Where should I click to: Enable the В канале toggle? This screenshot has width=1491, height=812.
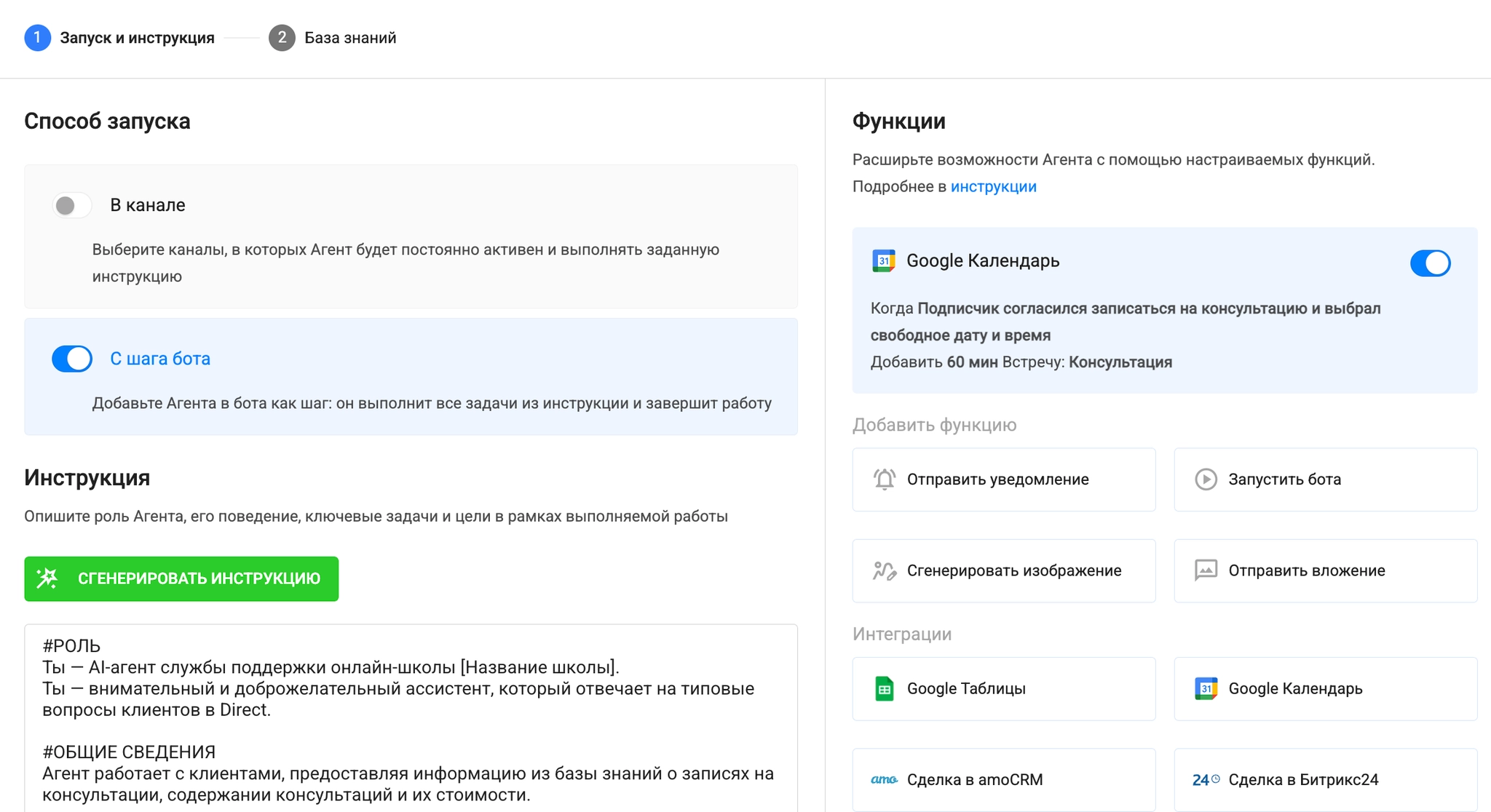click(71, 206)
